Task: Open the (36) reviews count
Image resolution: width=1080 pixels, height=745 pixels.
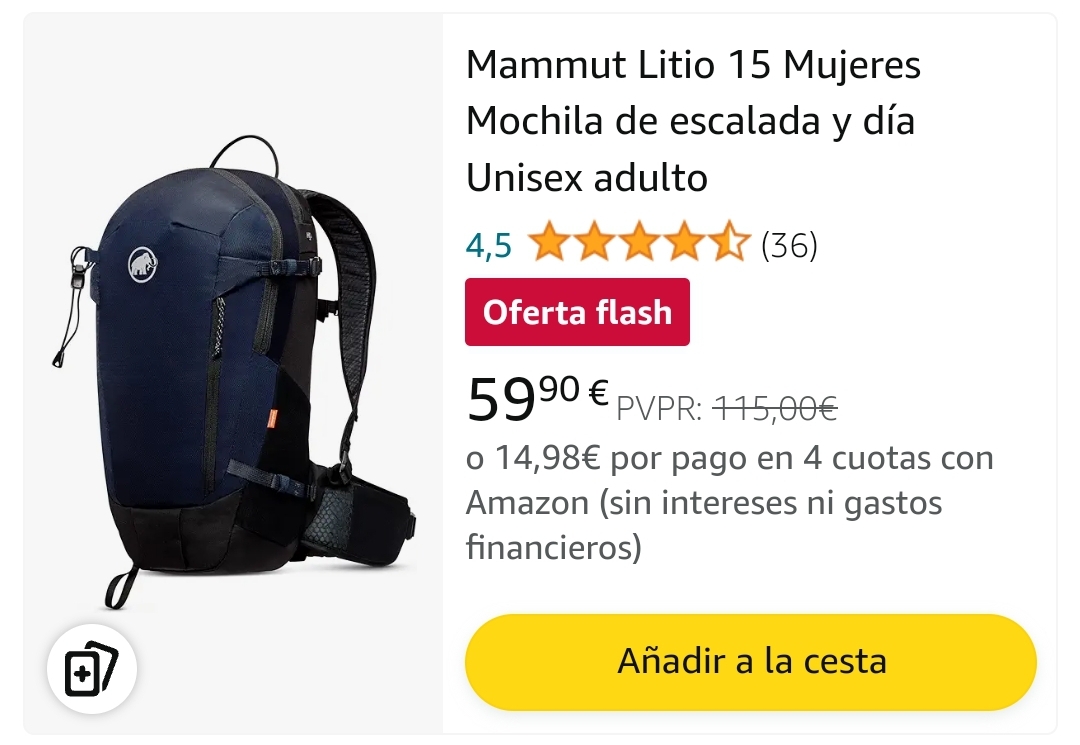Action: [x=789, y=245]
